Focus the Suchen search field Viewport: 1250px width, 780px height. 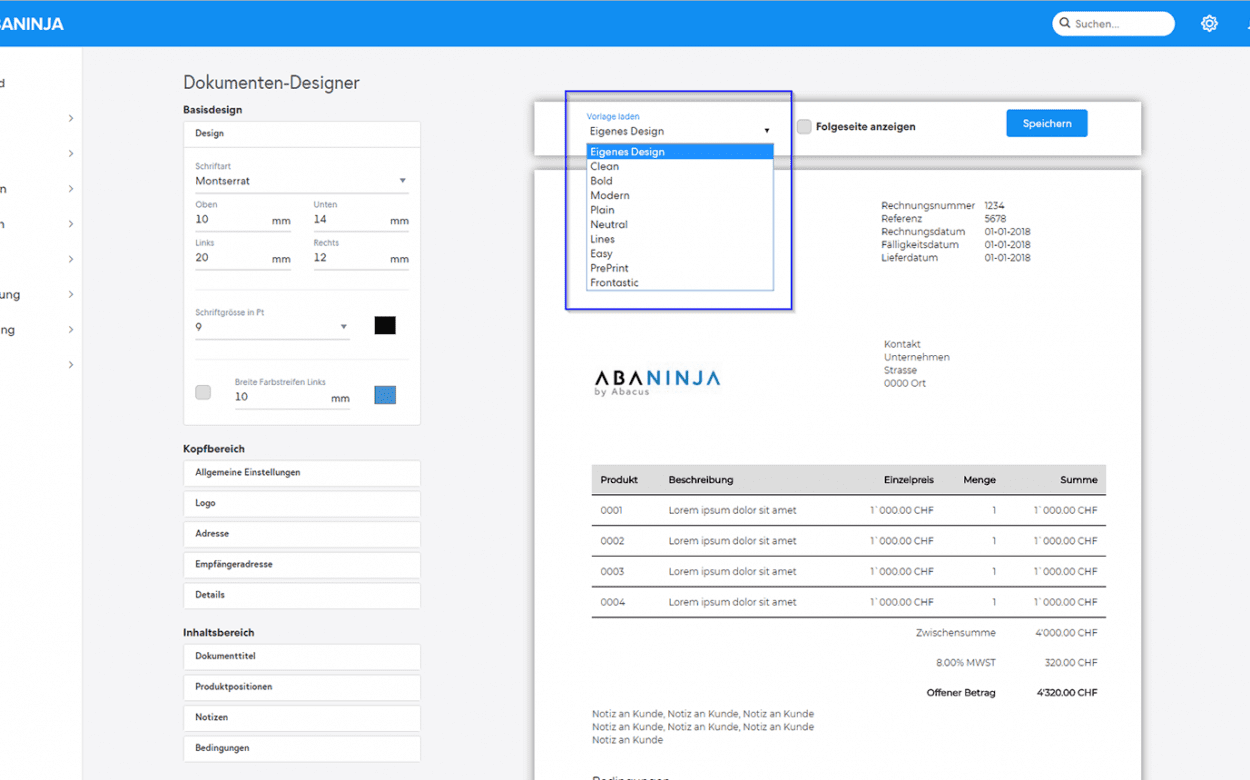coord(1120,23)
